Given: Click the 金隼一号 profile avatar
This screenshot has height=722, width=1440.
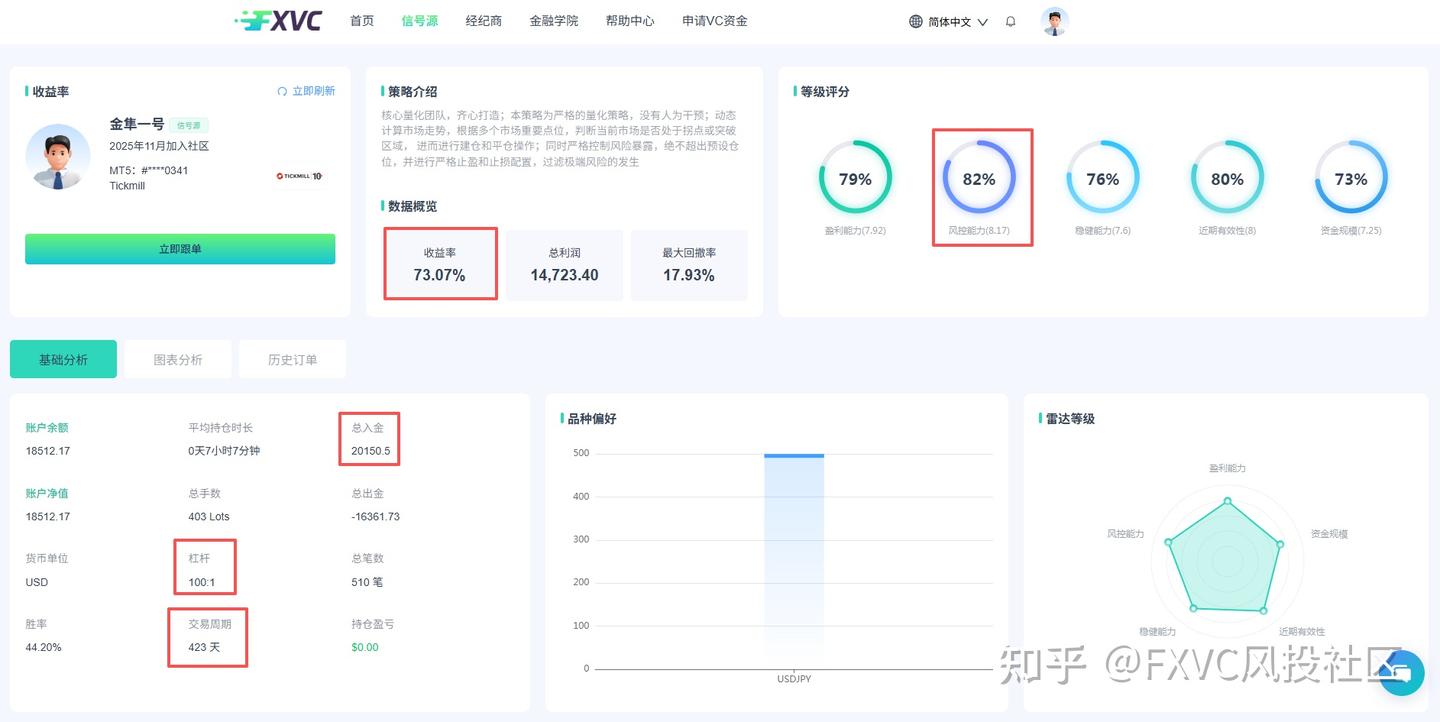Looking at the screenshot, I should click(x=58, y=157).
